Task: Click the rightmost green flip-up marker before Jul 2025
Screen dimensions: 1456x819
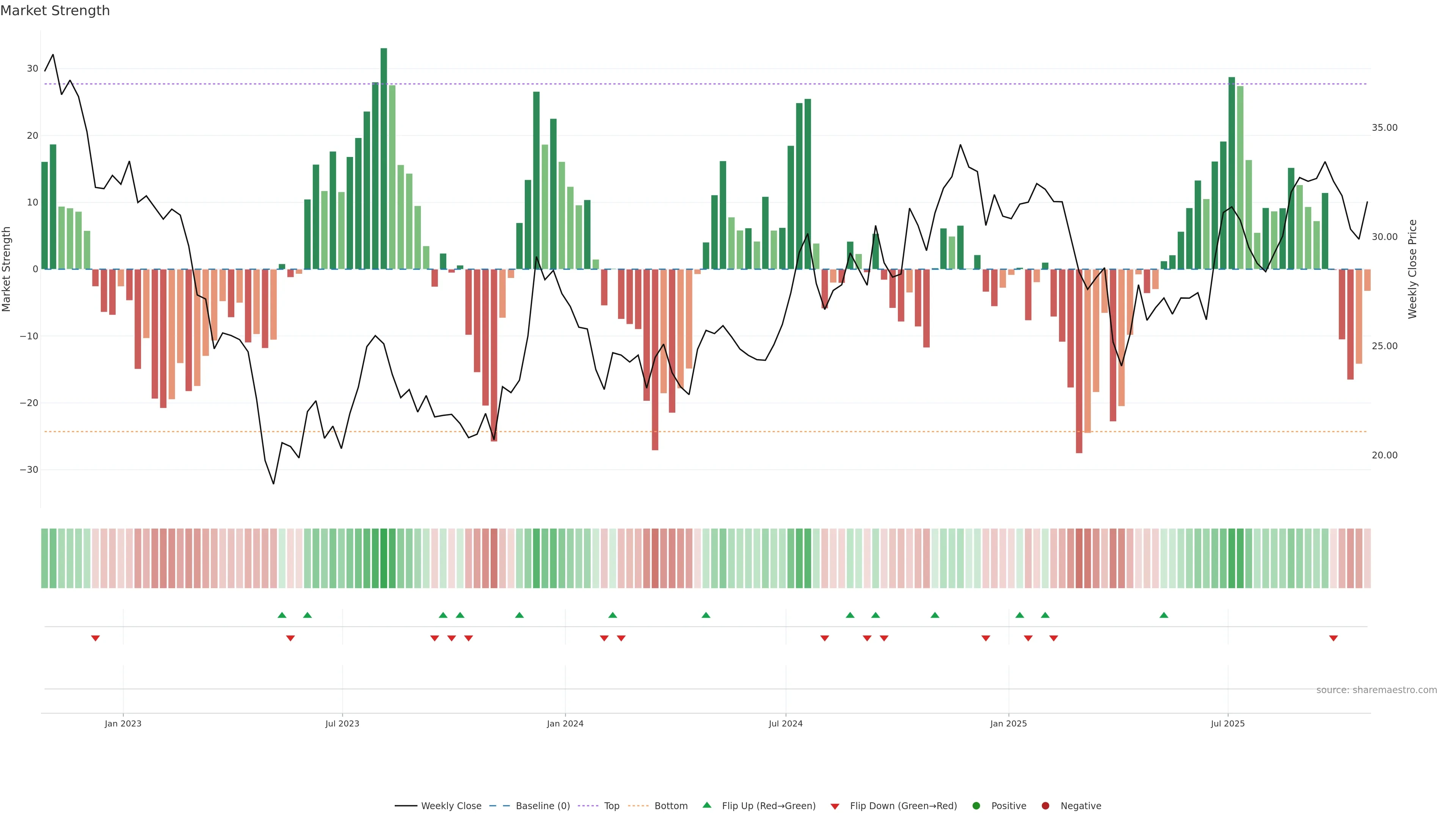Action: click(x=1164, y=615)
